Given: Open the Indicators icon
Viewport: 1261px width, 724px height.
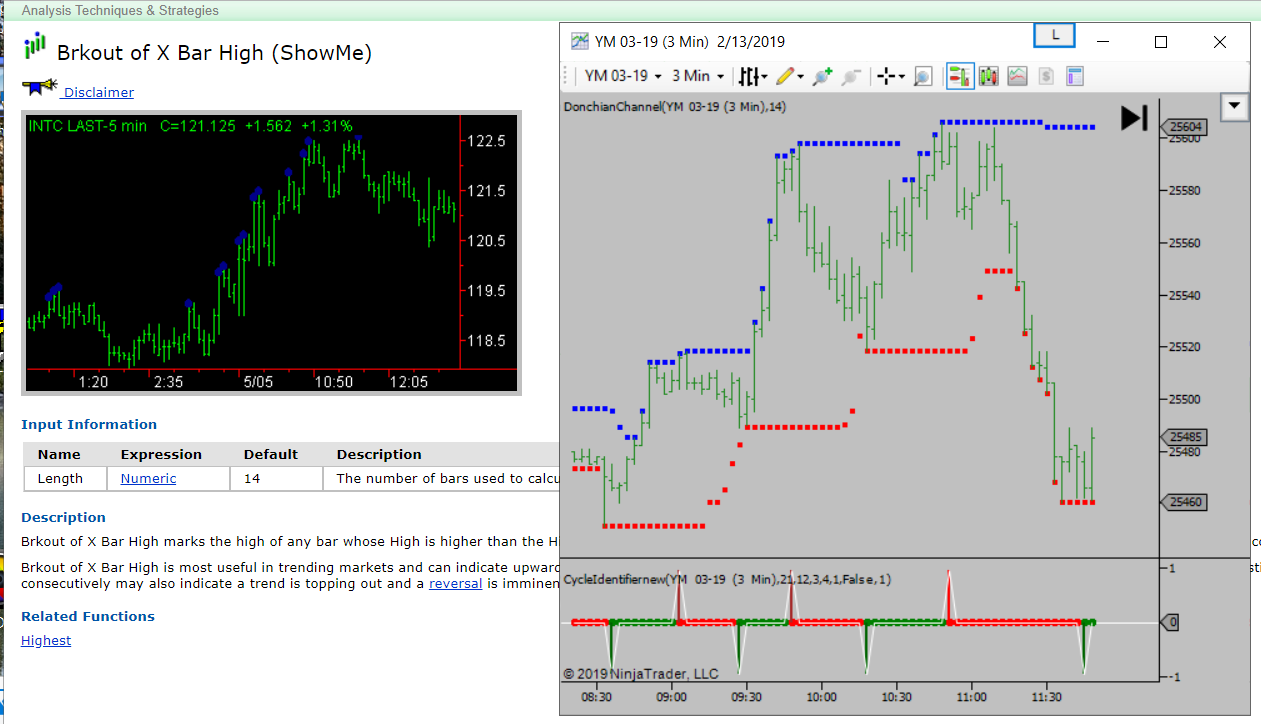Looking at the screenshot, I should point(1017,76).
